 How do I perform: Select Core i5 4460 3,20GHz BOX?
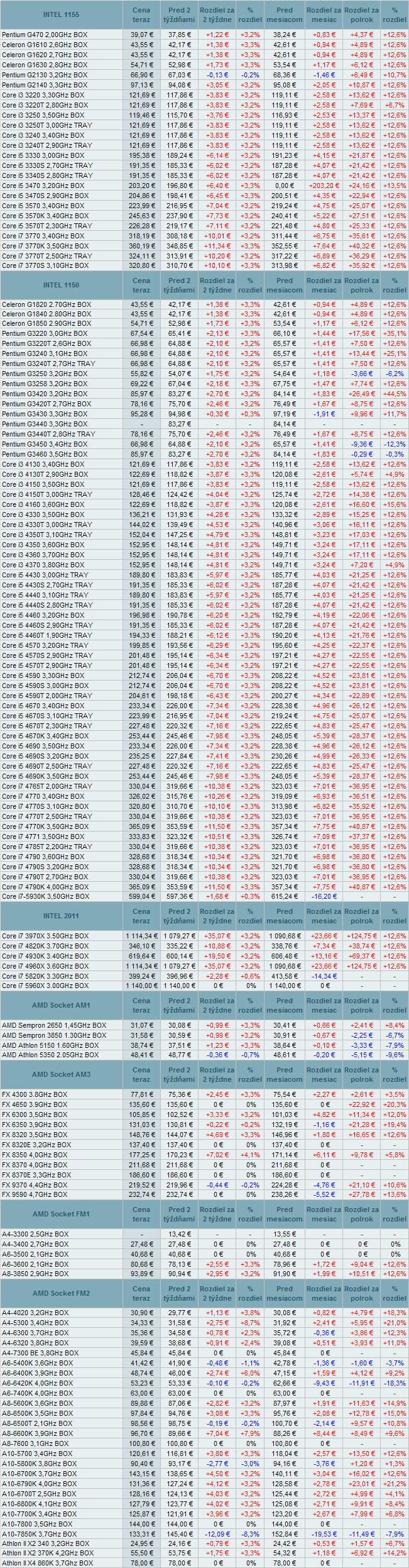click(x=43, y=615)
